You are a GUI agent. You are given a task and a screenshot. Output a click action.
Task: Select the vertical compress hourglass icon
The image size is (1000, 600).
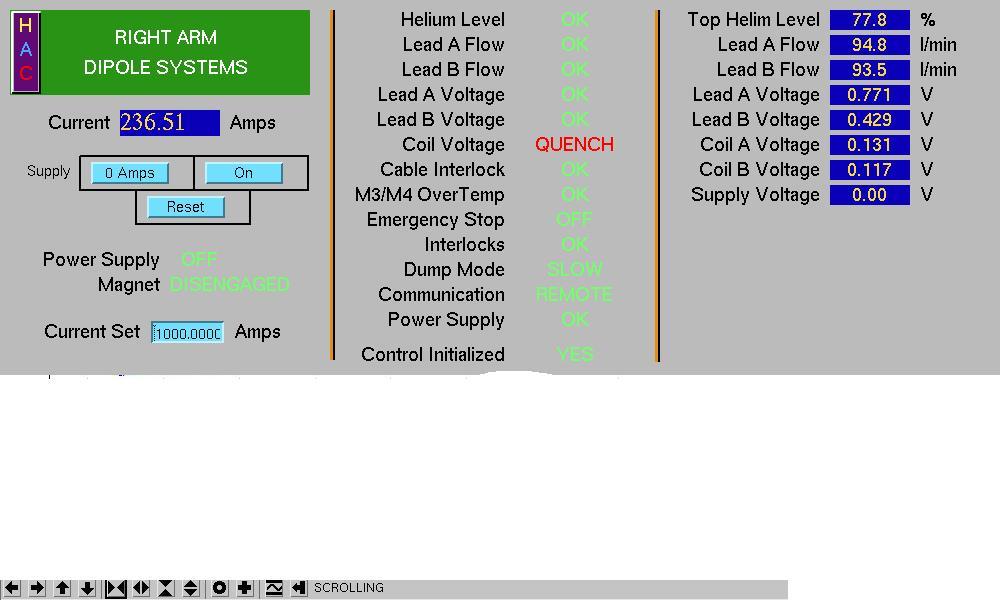coord(166,588)
